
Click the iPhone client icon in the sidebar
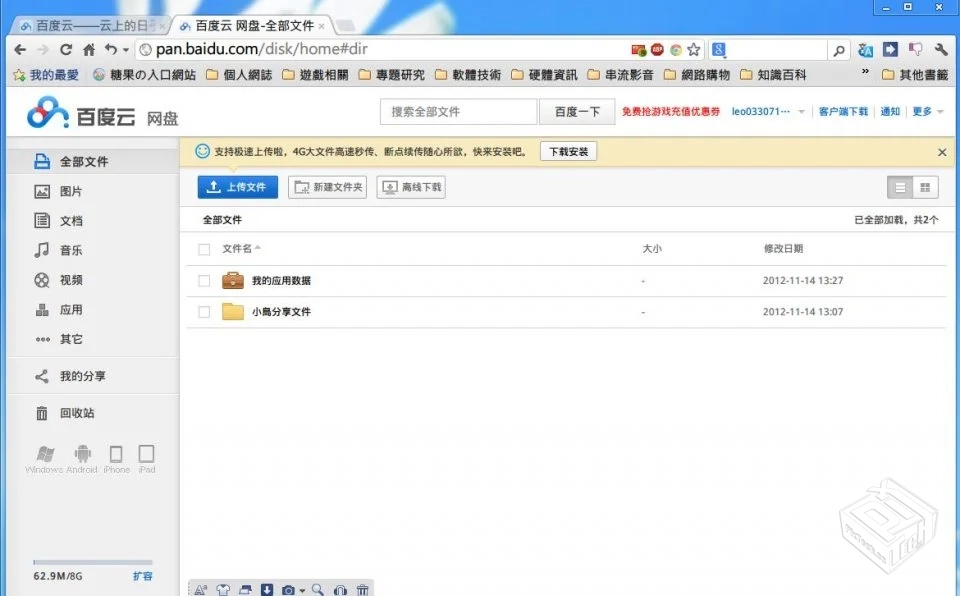coord(116,456)
